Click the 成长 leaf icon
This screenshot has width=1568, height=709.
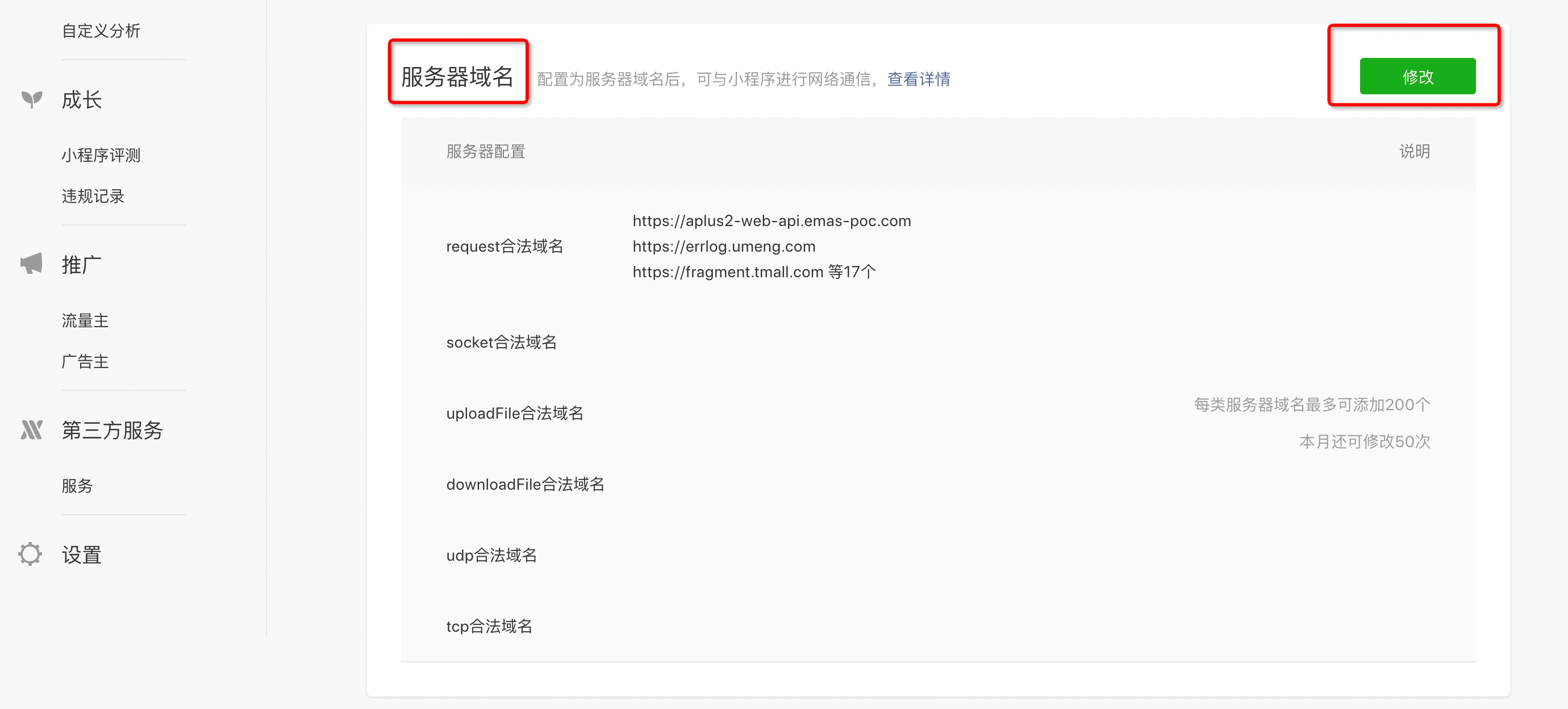click(x=32, y=99)
